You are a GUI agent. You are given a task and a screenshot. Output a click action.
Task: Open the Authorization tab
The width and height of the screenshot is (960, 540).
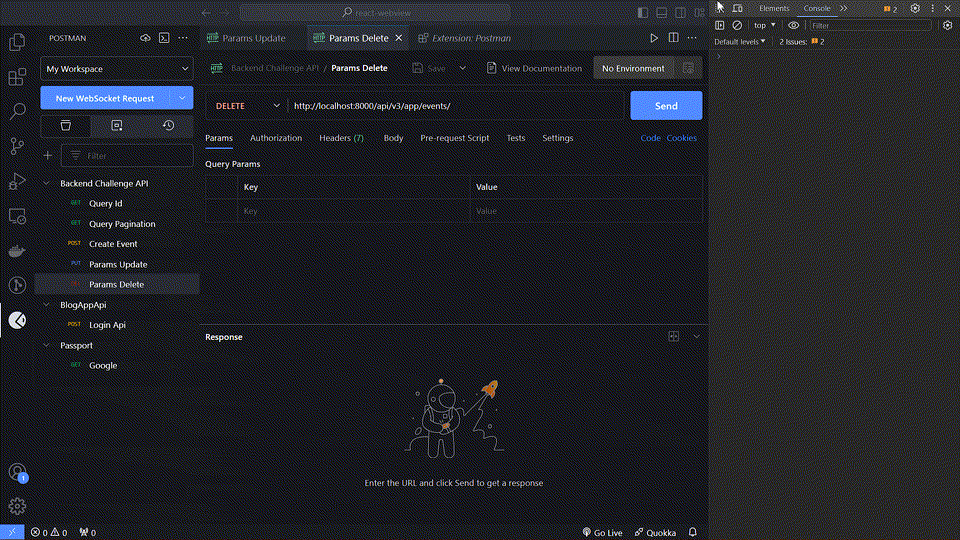click(x=276, y=138)
